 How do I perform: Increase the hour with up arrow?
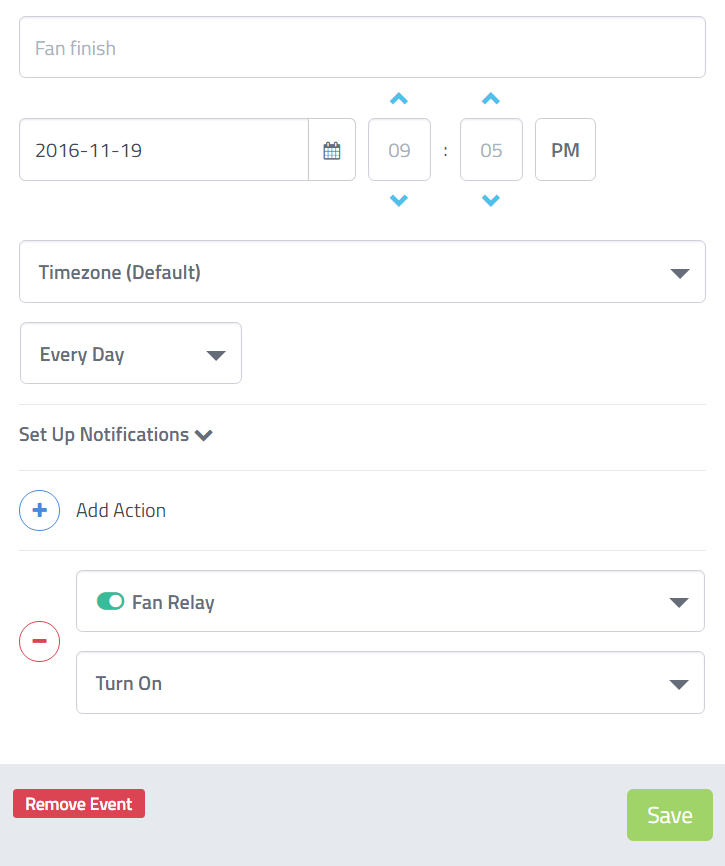(x=399, y=99)
